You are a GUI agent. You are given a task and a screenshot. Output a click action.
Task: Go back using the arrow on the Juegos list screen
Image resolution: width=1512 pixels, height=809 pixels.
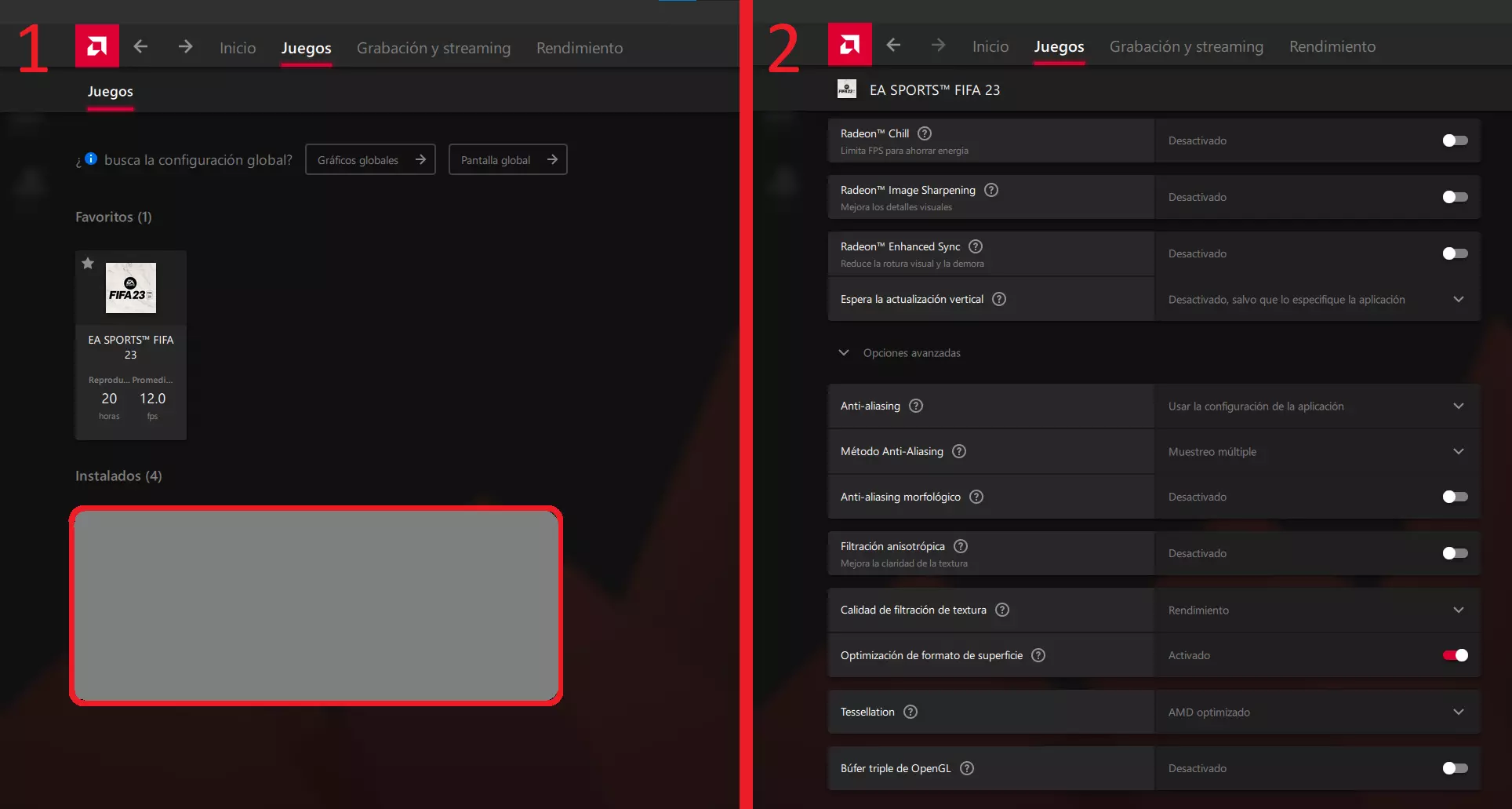[x=140, y=47]
